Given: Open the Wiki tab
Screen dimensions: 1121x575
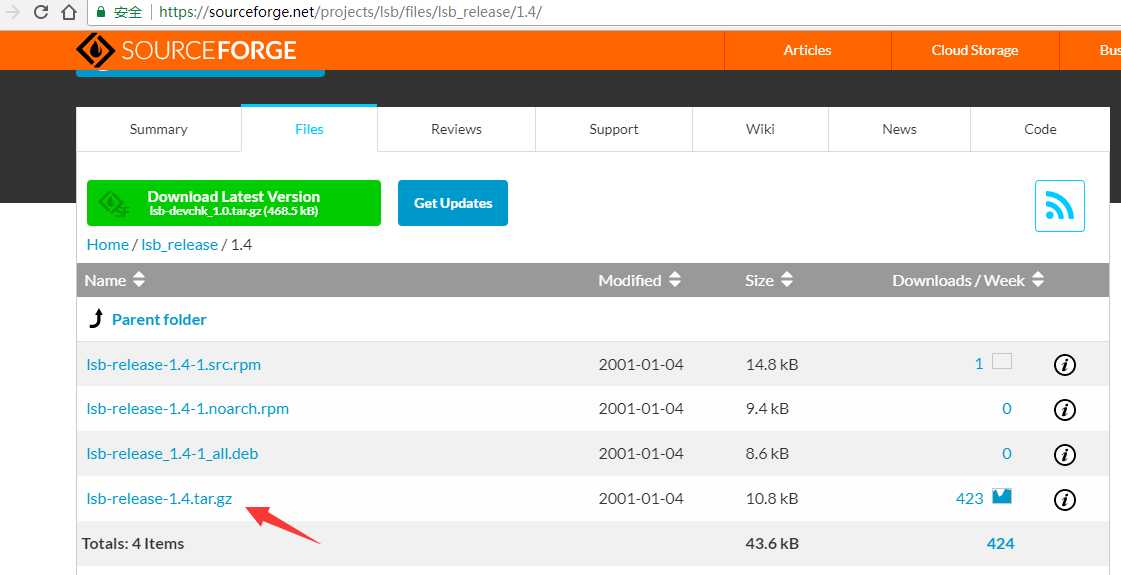Looking at the screenshot, I should [760, 129].
